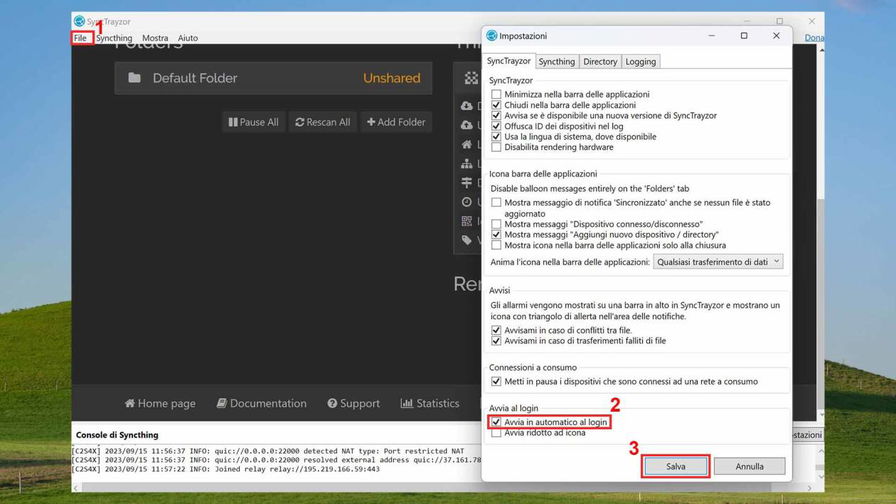The height and width of the screenshot is (504, 896).
Task: Click the discovery signpost icon
Action: [467, 182]
